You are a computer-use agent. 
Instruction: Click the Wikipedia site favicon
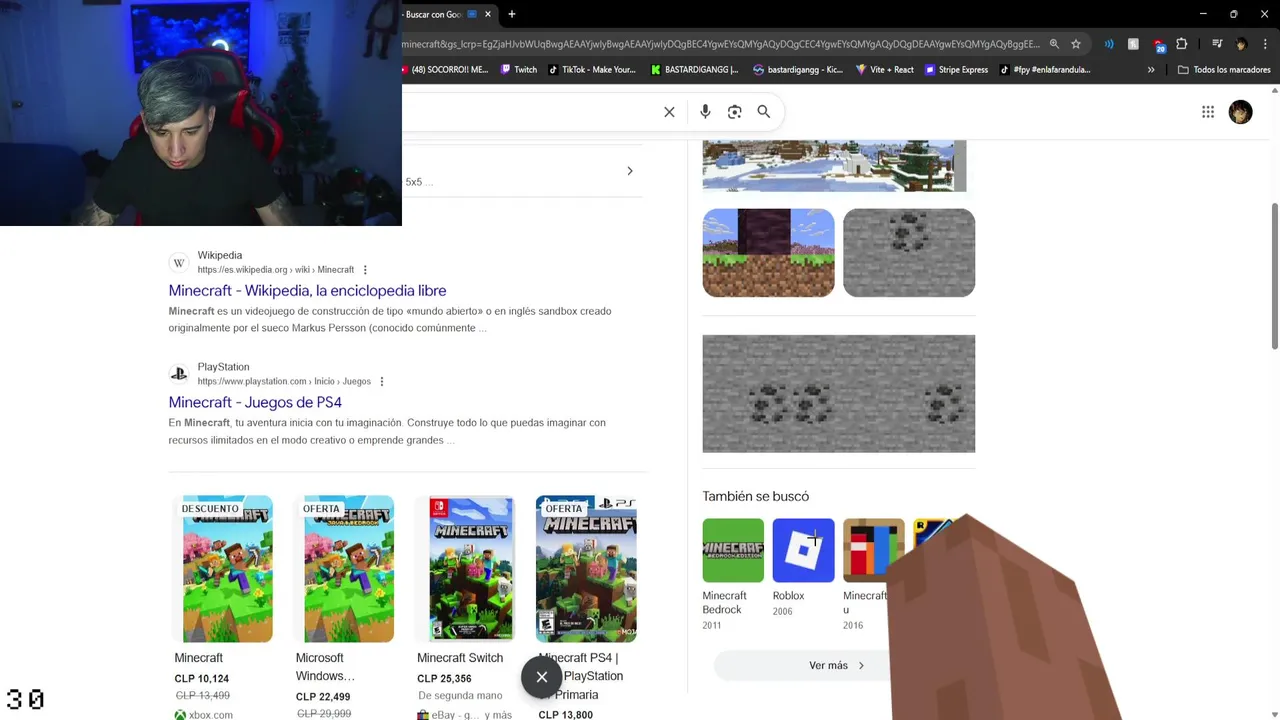click(x=179, y=263)
